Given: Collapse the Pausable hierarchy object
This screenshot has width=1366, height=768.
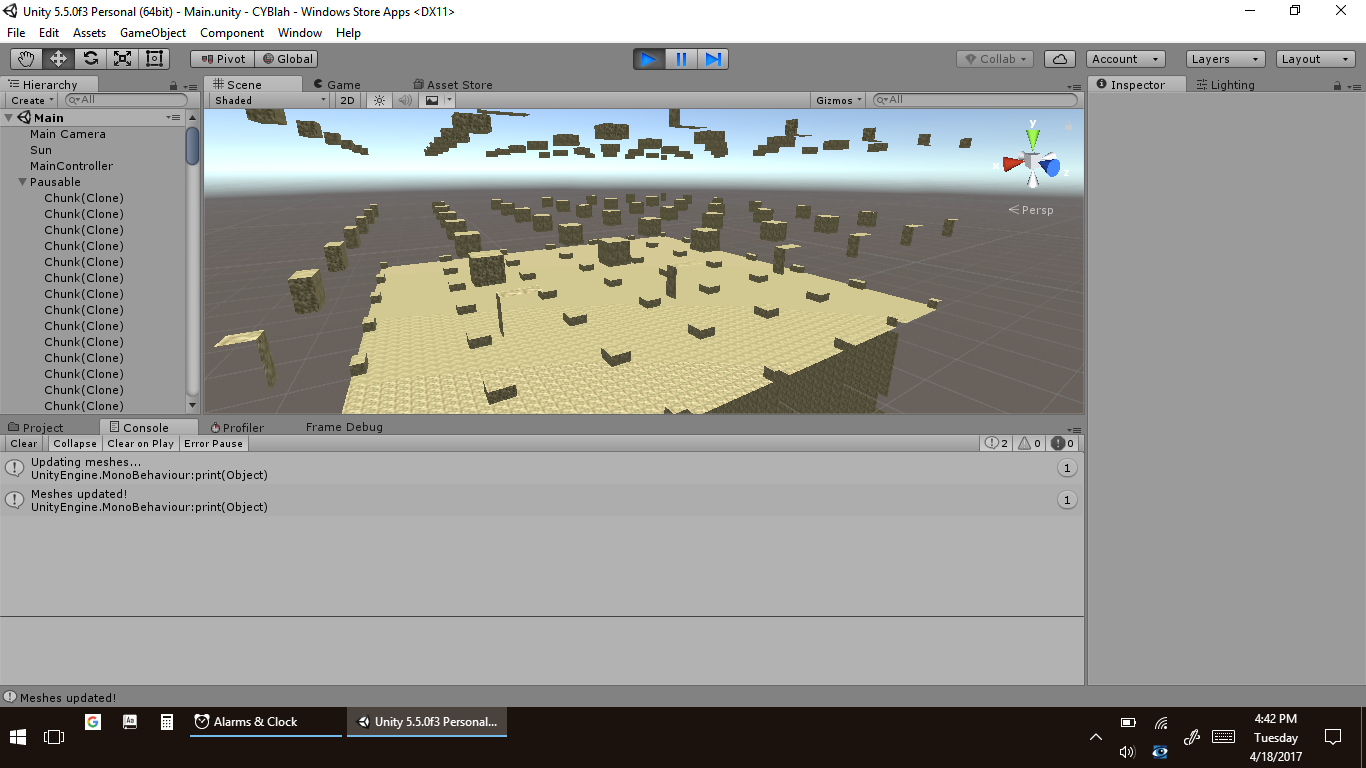Looking at the screenshot, I should point(22,182).
